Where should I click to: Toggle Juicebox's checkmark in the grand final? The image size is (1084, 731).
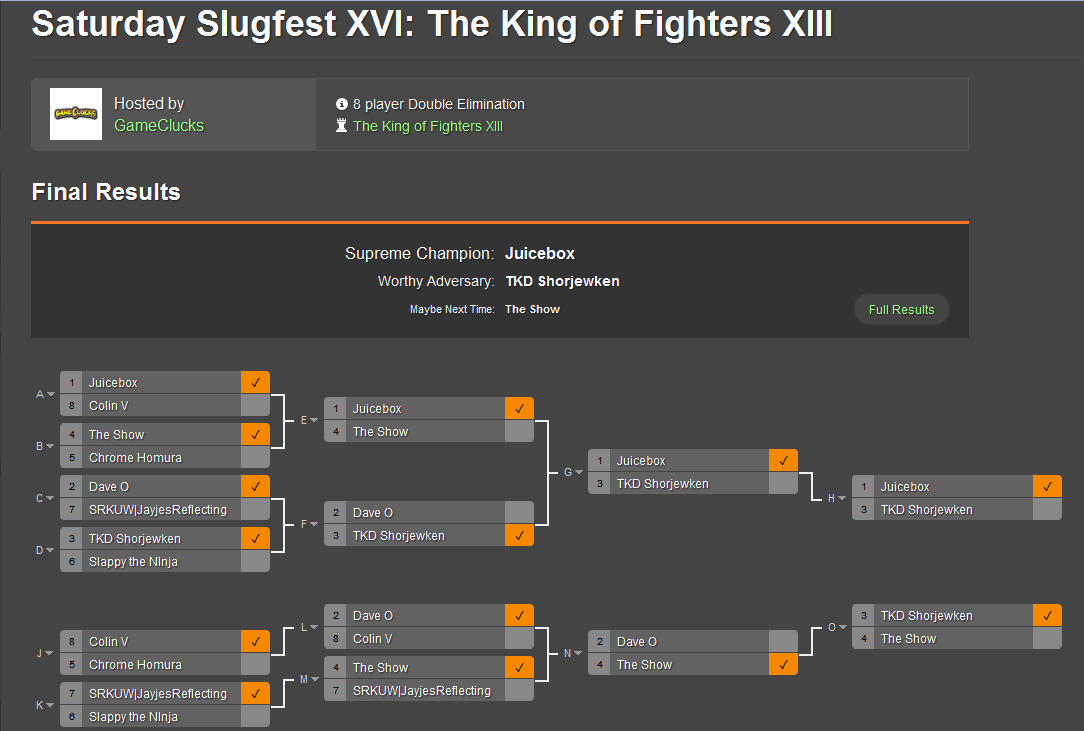(1047, 485)
